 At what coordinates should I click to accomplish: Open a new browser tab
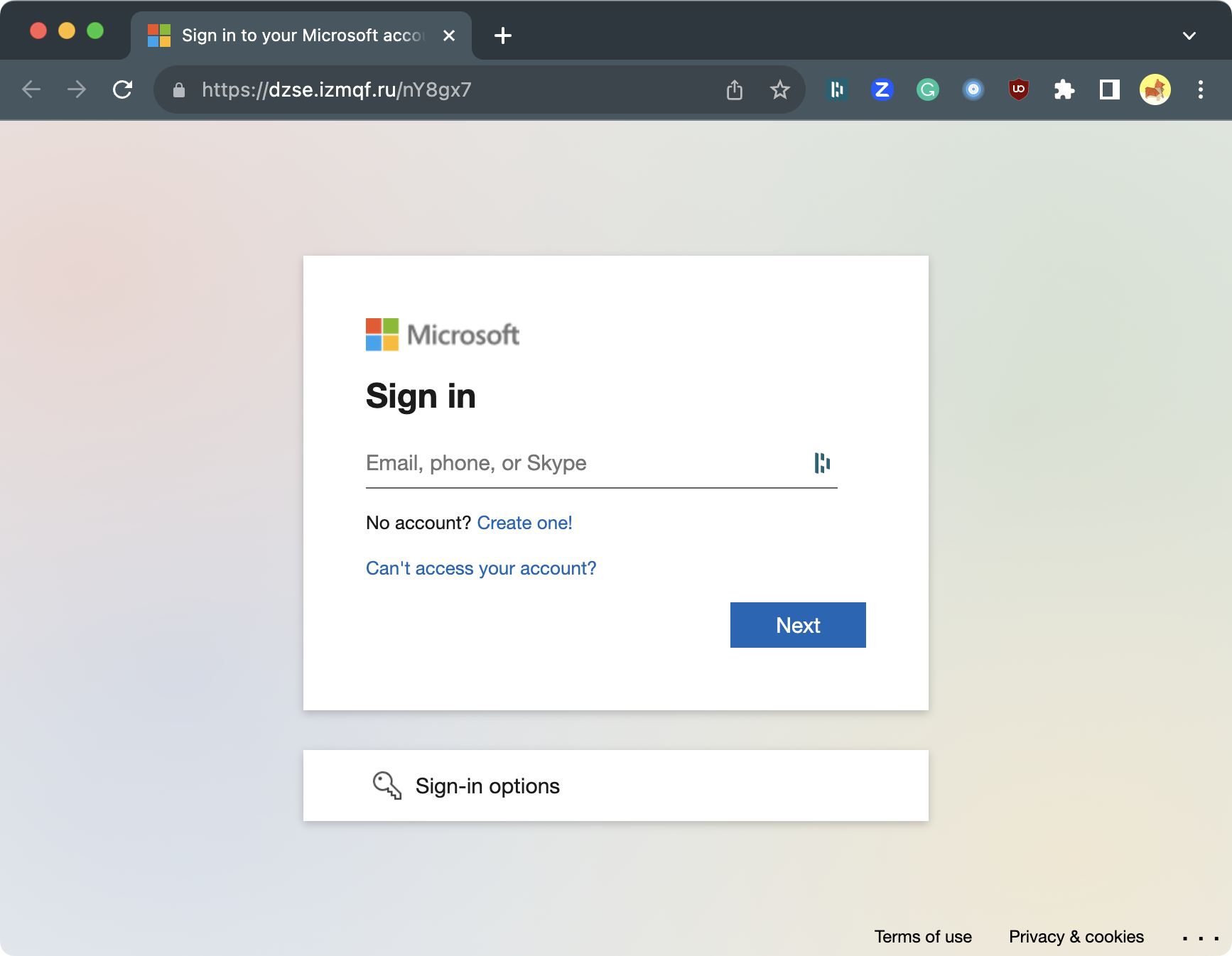pos(503,36)
